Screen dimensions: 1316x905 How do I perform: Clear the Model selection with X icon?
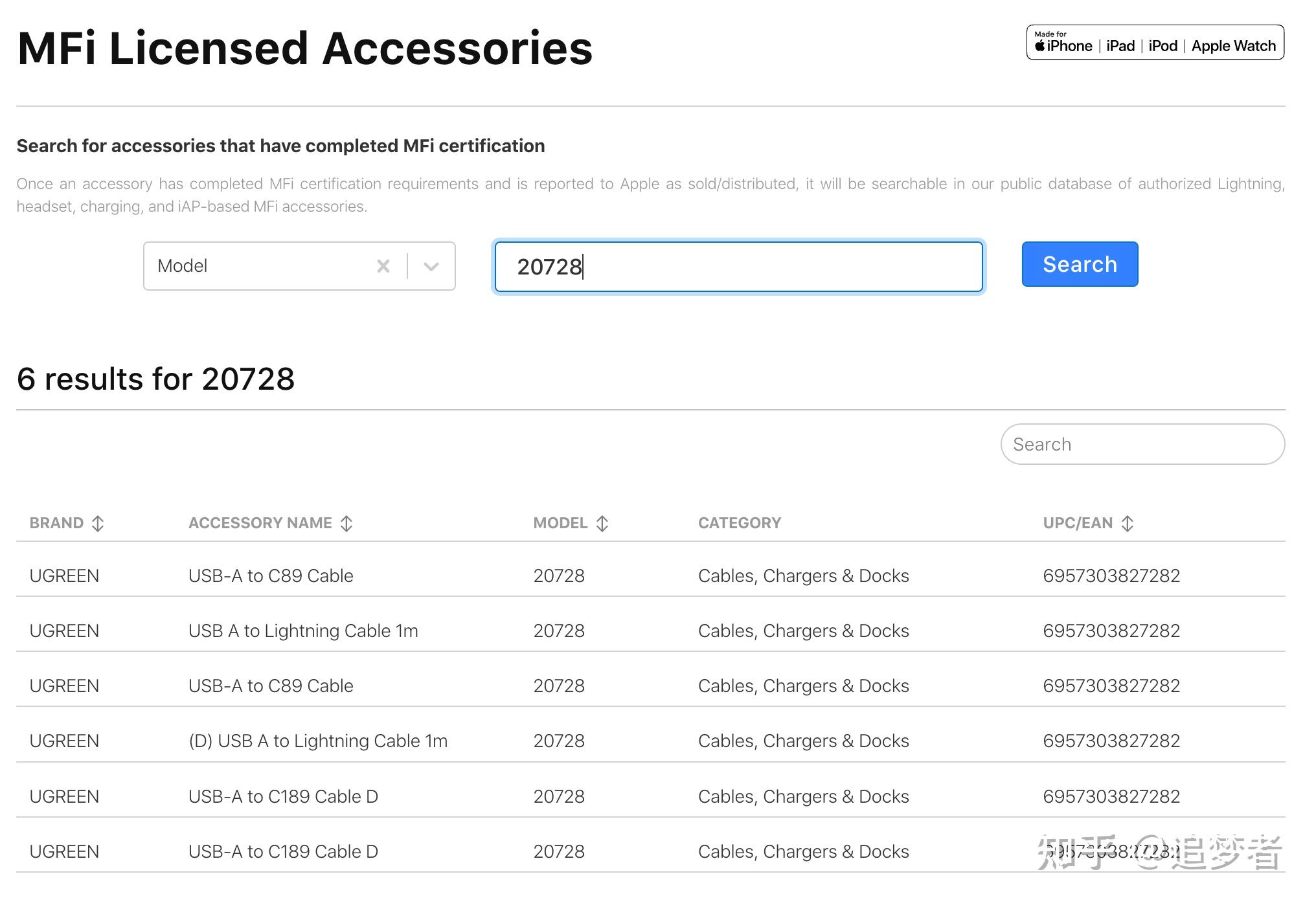click(x=383, y=266)
